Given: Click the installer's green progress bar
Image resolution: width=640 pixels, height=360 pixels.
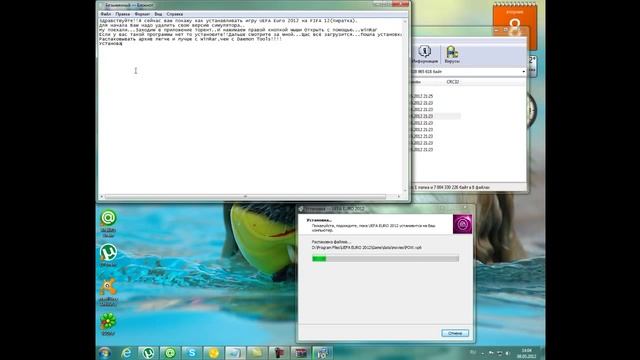Looking at the screenshot, I should pos(385,259).
